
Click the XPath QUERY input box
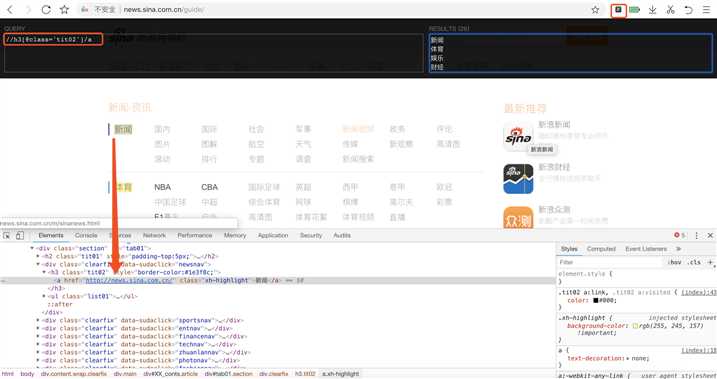pos(214,53)
